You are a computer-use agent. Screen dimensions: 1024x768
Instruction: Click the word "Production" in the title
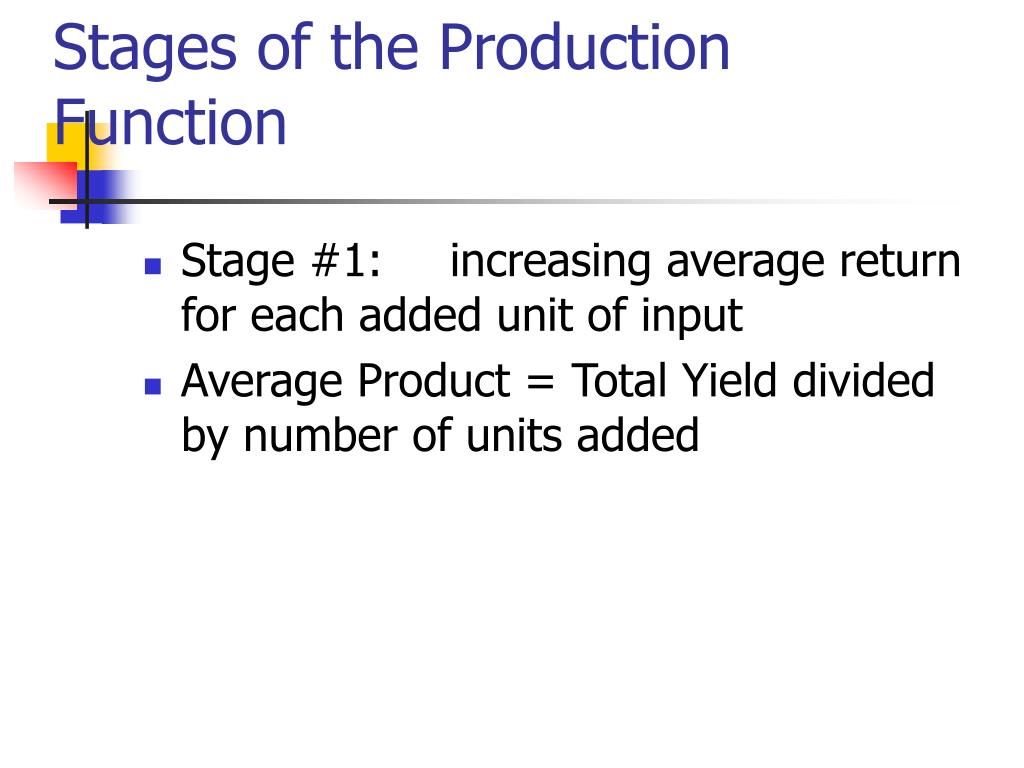pos(584,47)
